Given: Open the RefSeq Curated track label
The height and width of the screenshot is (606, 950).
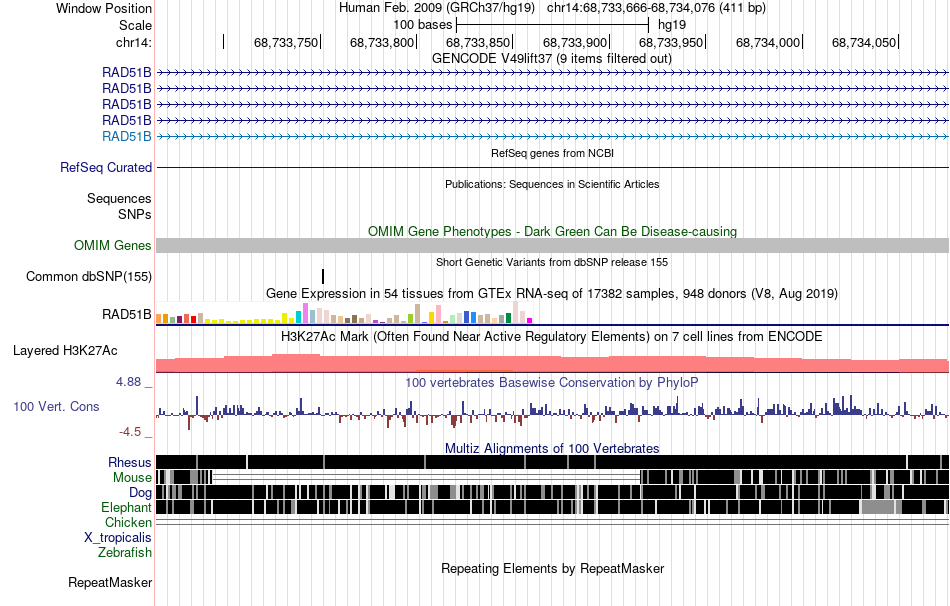Looking at the screenshot, I should (106, 167).
